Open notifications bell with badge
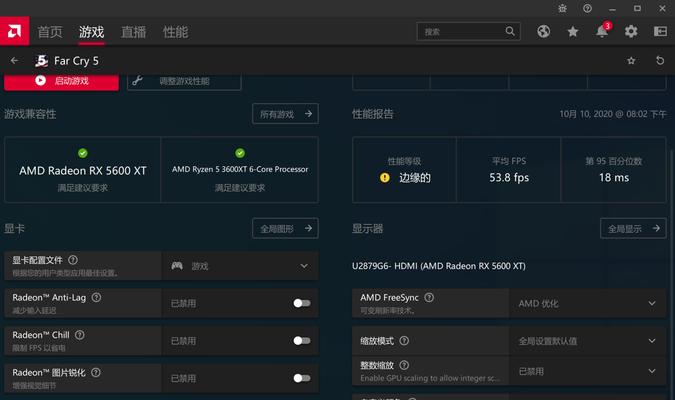 pyautogui.click(x=602, y=31)
